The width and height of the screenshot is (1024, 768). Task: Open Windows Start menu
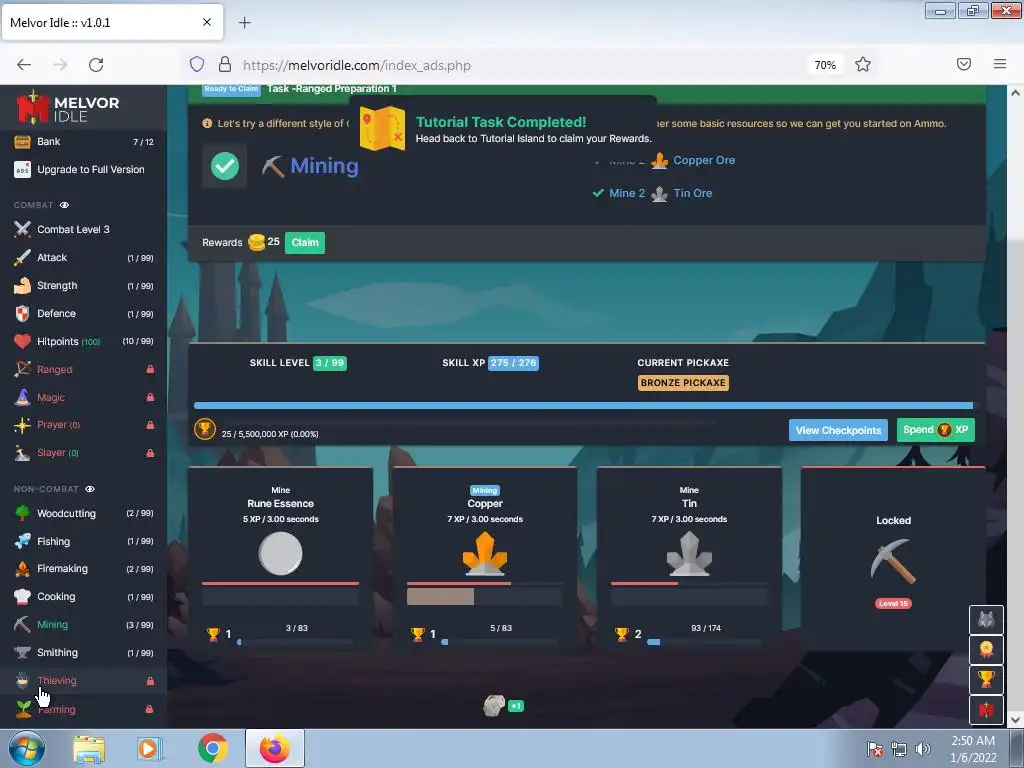coord(27,748)
